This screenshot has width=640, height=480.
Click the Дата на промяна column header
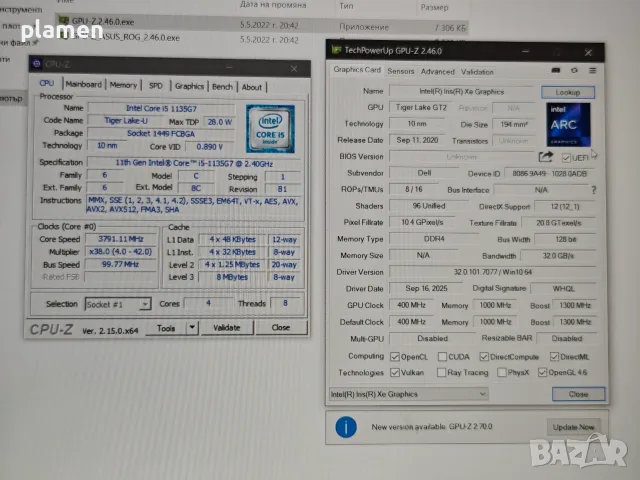click(273, 4)
